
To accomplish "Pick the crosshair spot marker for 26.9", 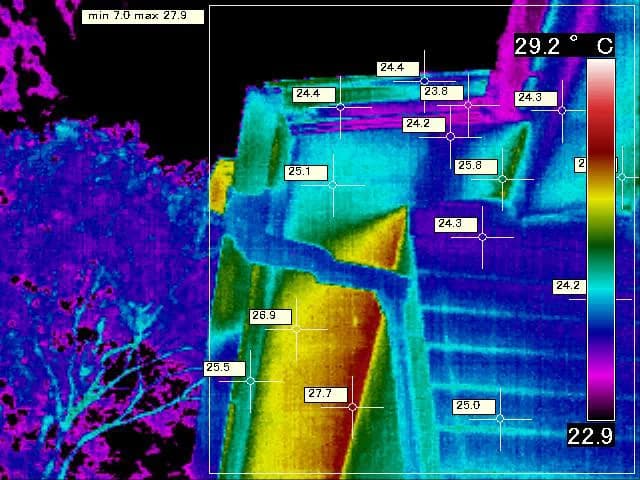I will pyautogui.click(x=296, y=329).
